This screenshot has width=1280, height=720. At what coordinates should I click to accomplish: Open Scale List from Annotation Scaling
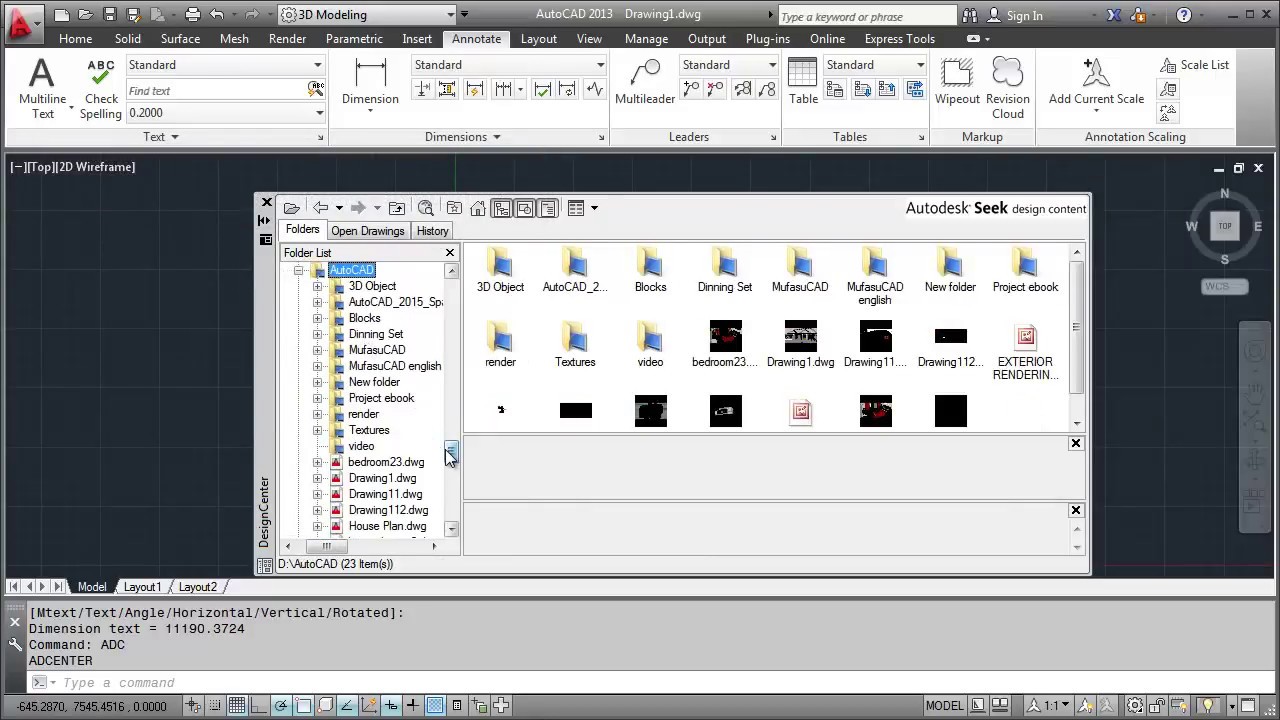[1194, 65]
